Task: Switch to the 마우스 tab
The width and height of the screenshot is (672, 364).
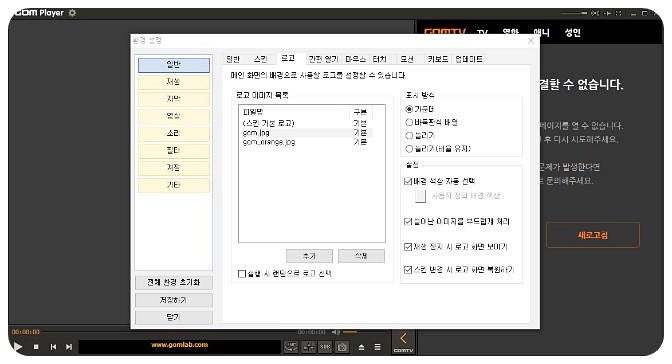Action: (355, 59)
